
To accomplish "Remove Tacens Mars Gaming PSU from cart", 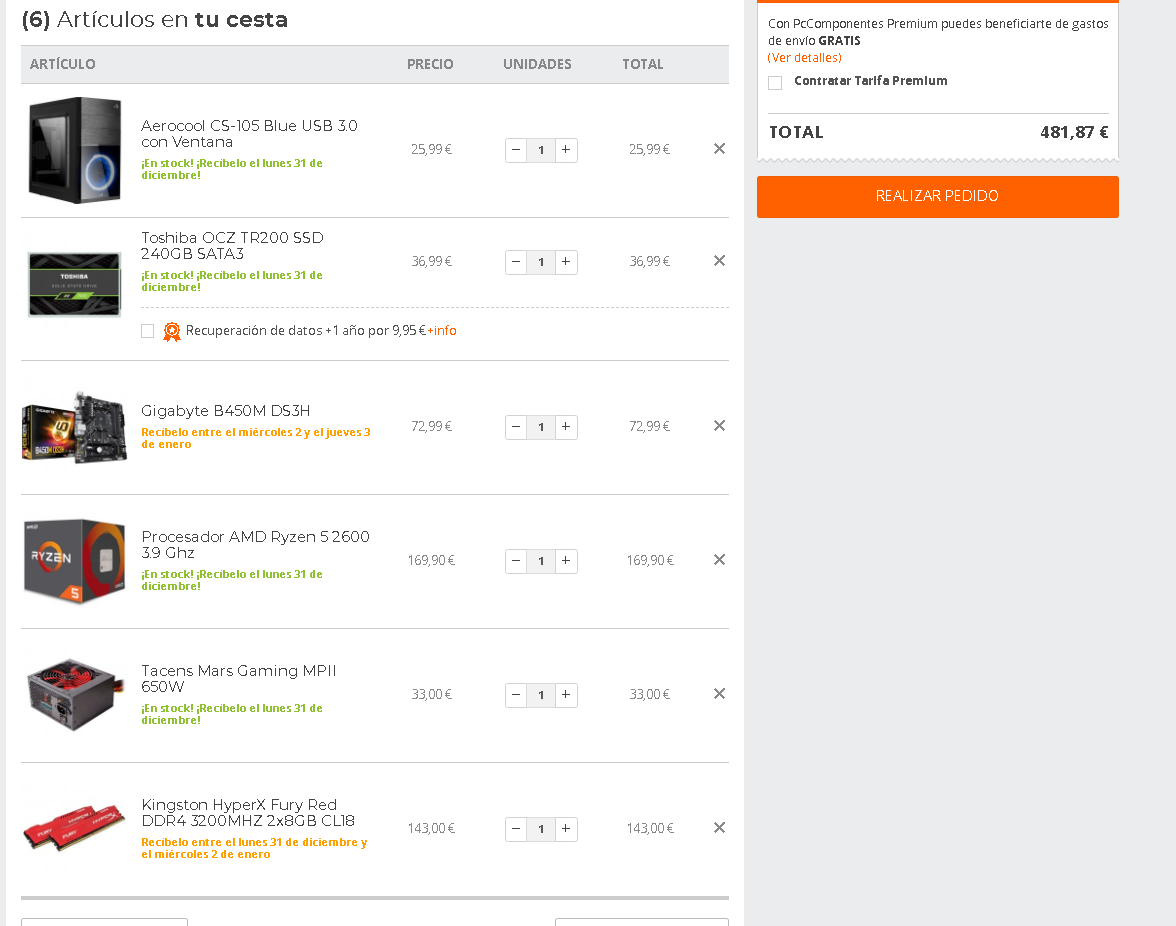I will tap(719, 694).
